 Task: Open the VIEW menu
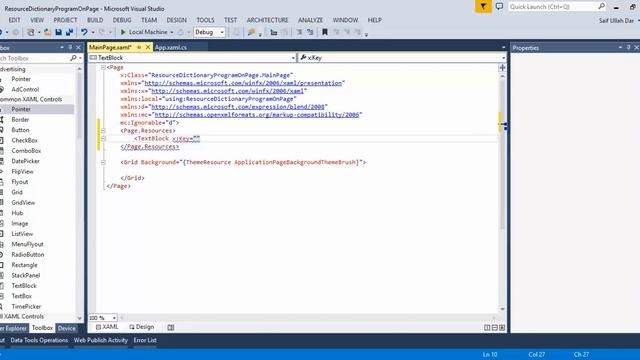(37, 20)
